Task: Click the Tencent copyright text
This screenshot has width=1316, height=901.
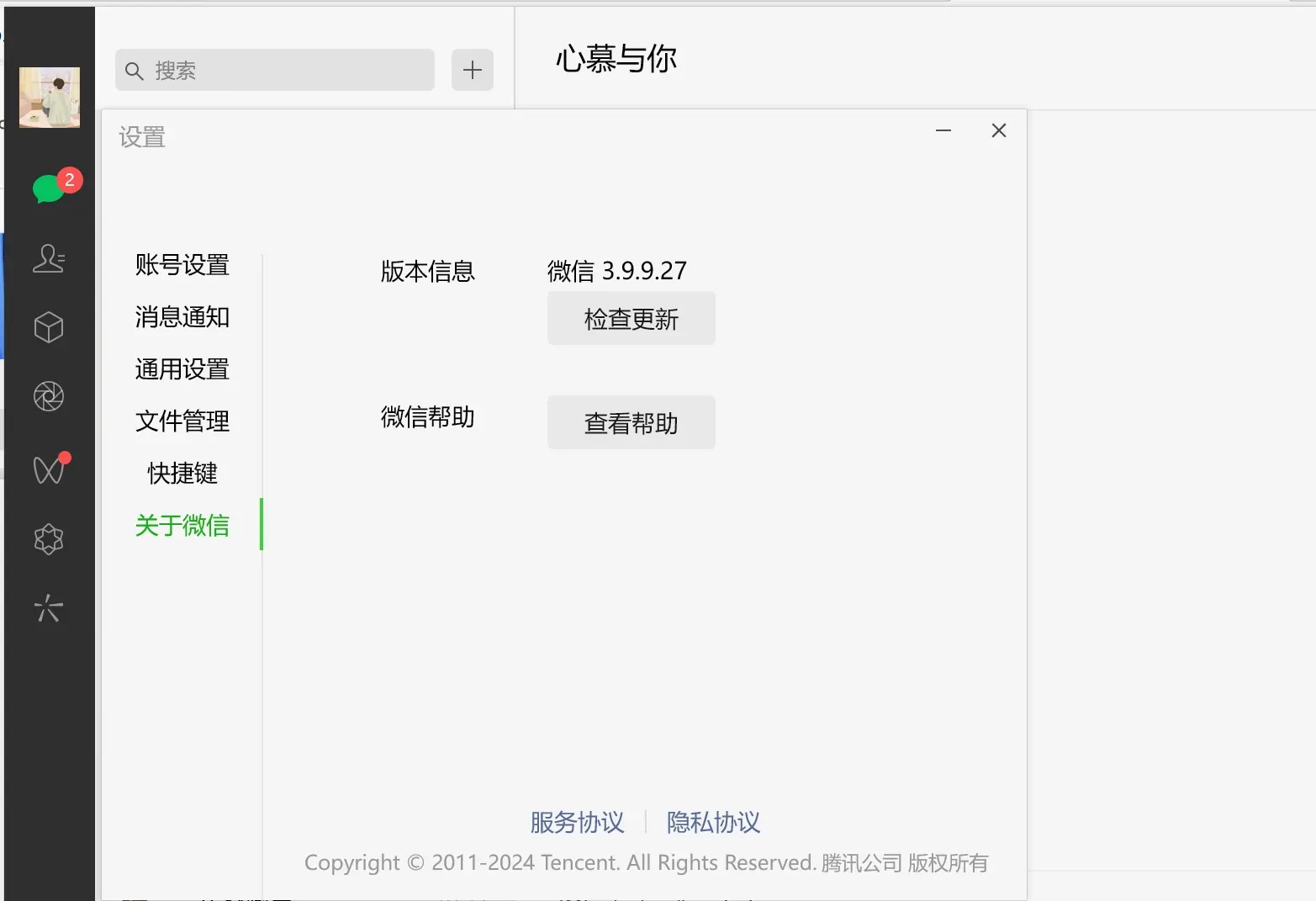Action: tap(647, 863)
